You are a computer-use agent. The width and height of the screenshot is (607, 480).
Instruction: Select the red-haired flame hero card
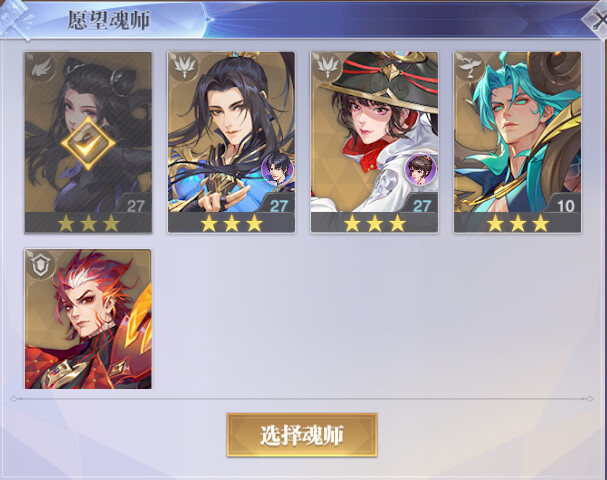(x=88, y=319)
